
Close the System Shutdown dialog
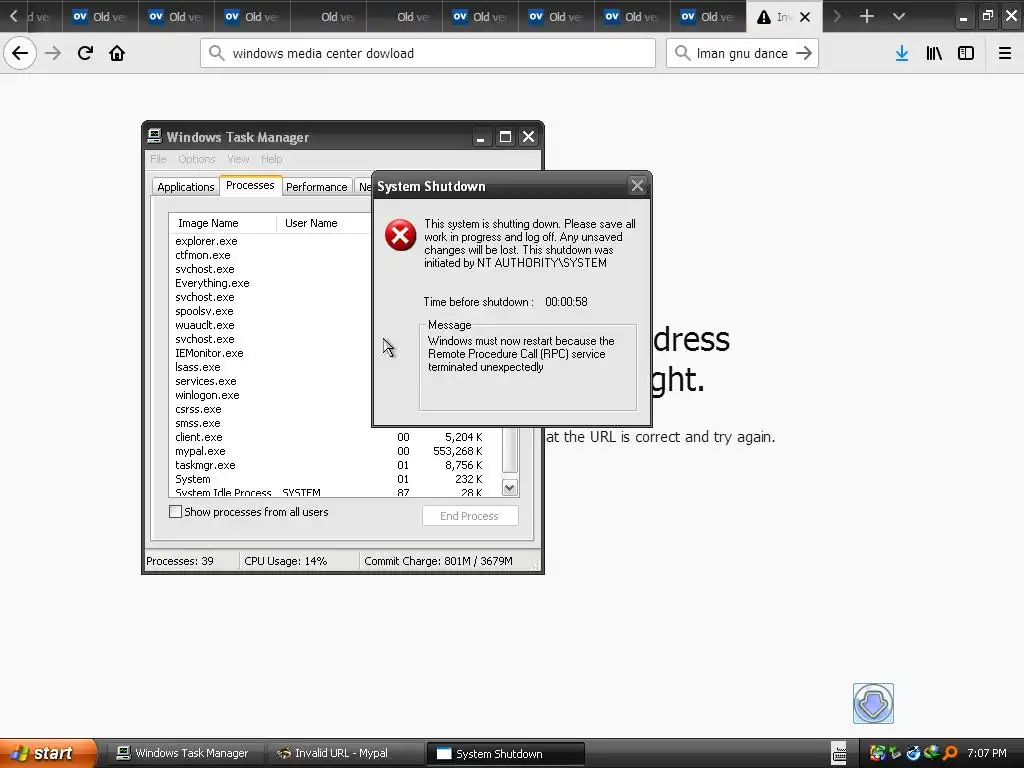[637, 186]
